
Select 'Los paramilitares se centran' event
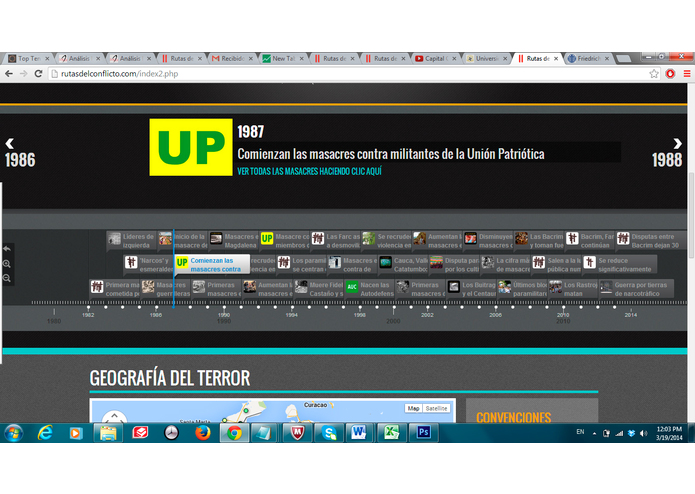point(301,265)
